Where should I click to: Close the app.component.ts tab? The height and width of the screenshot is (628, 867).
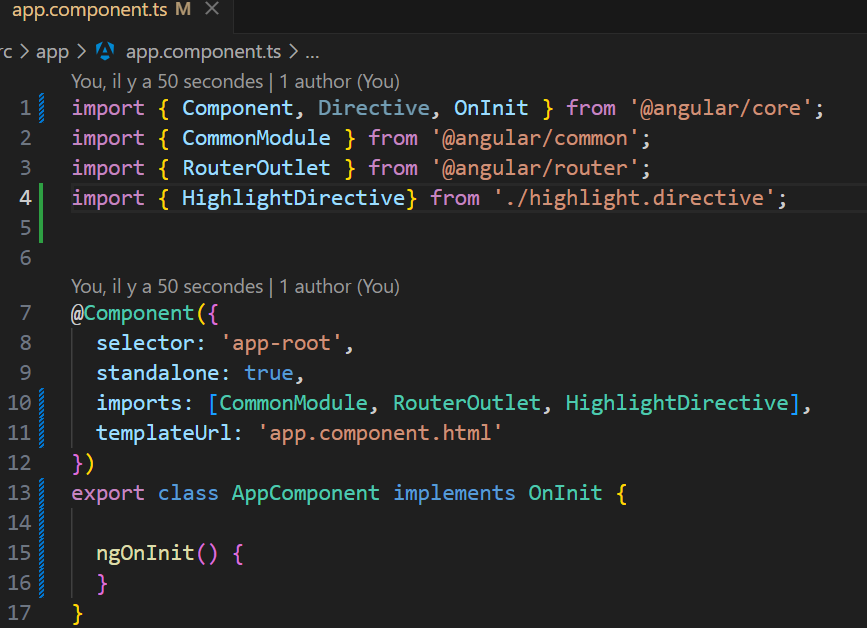click(212, 8)
